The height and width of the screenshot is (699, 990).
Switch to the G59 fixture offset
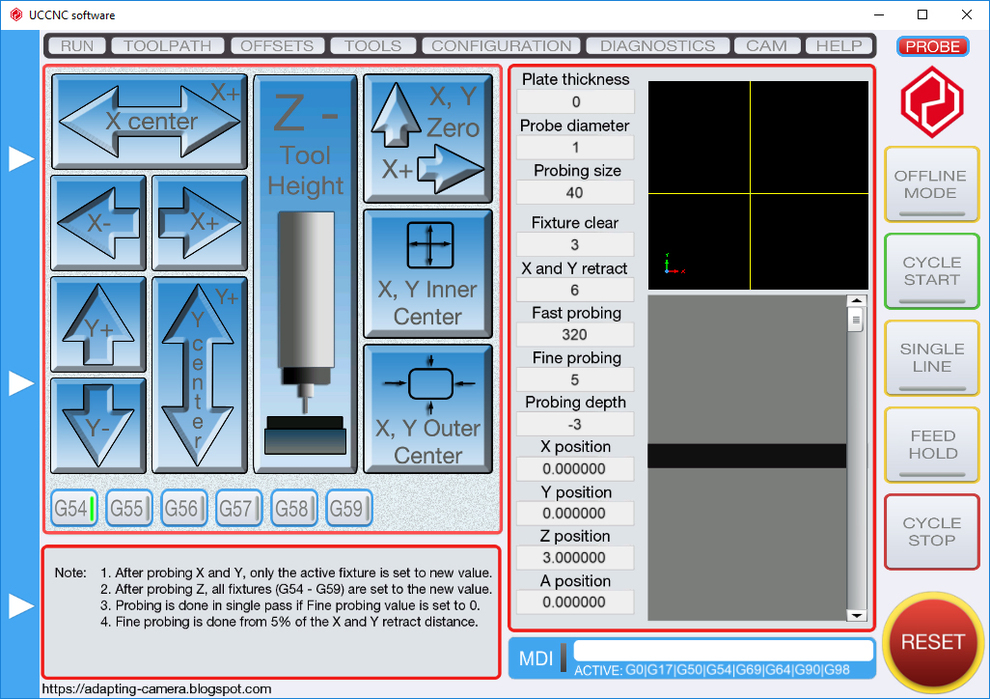(349, 508)
